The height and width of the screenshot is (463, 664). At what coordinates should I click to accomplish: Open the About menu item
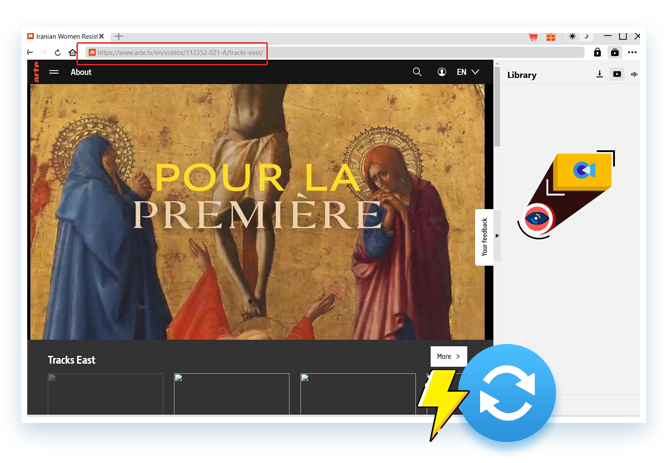tap(81, 72)
